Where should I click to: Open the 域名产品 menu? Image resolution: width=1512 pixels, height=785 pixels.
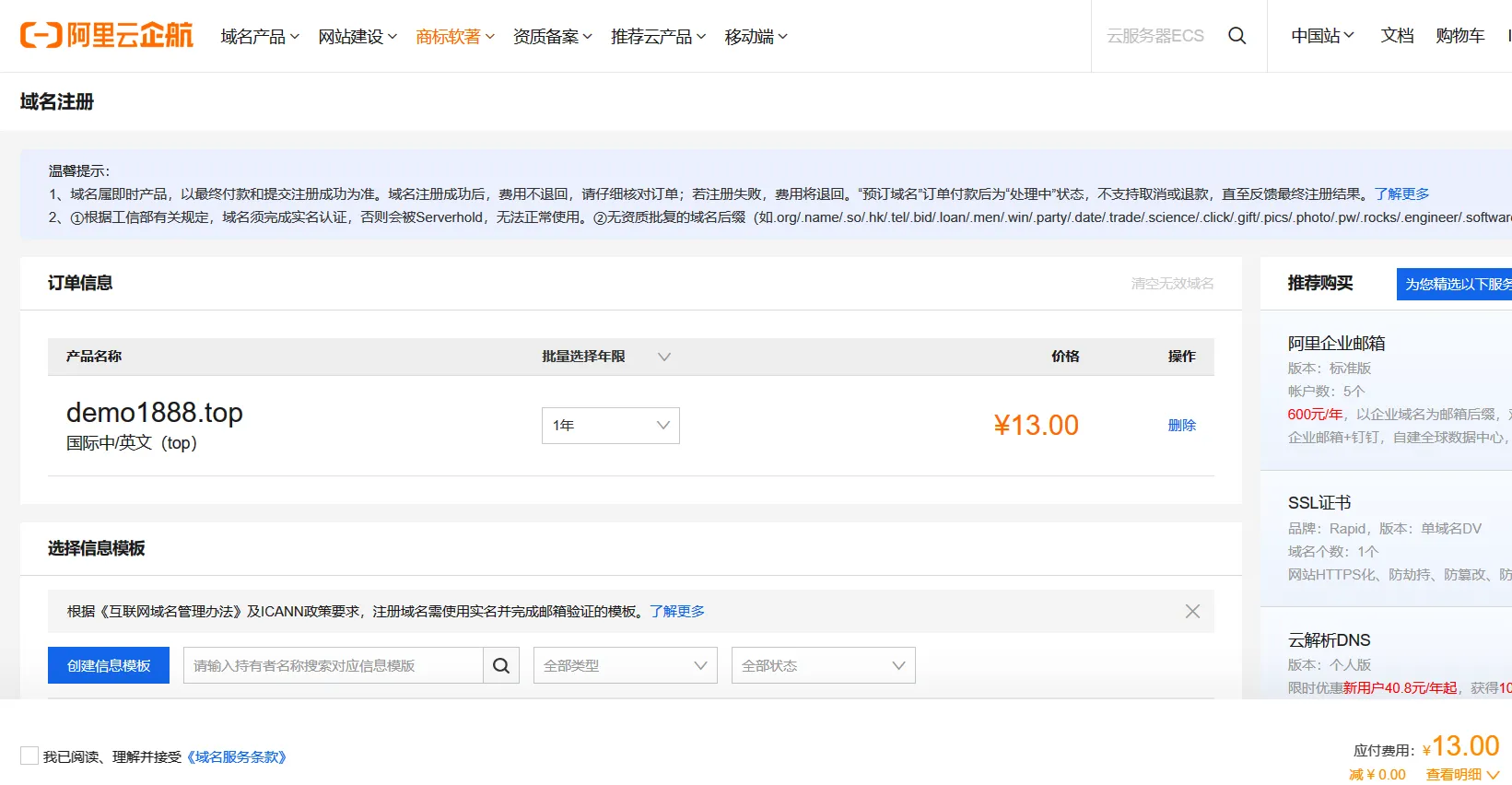click(x=260, y=37)
